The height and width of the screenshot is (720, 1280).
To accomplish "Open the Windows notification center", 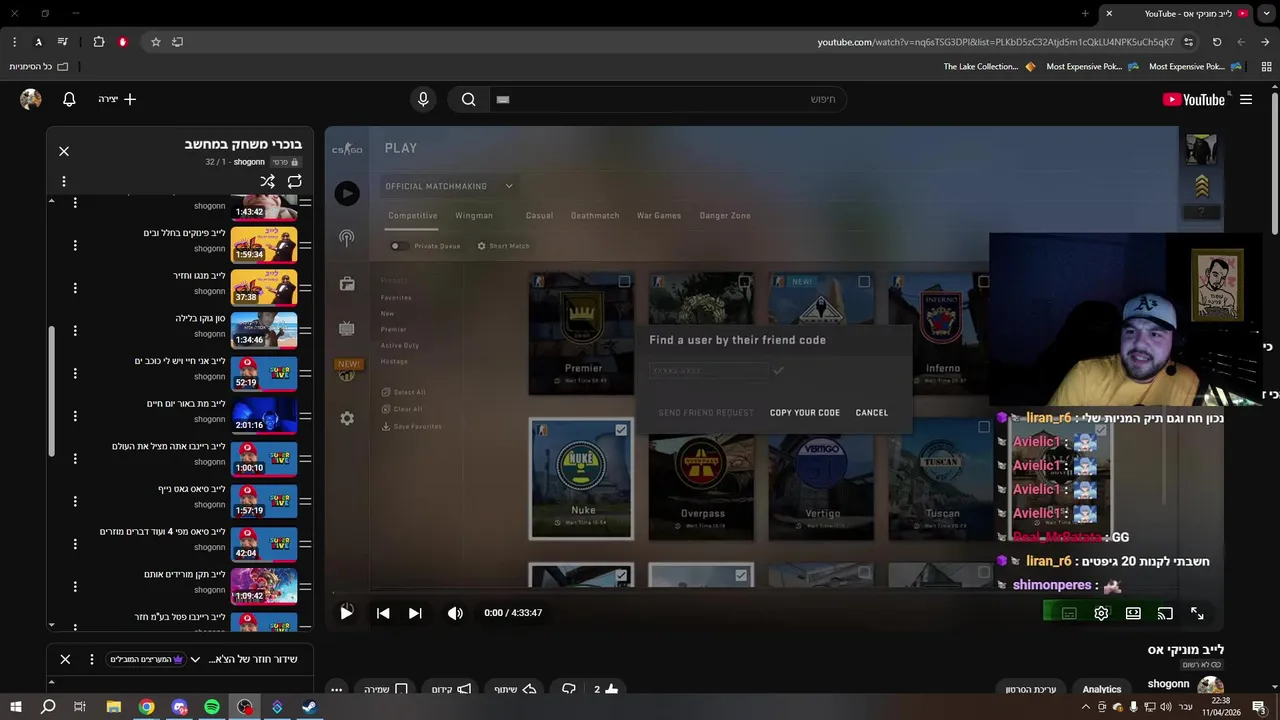I will click(x=1259, y=707).
